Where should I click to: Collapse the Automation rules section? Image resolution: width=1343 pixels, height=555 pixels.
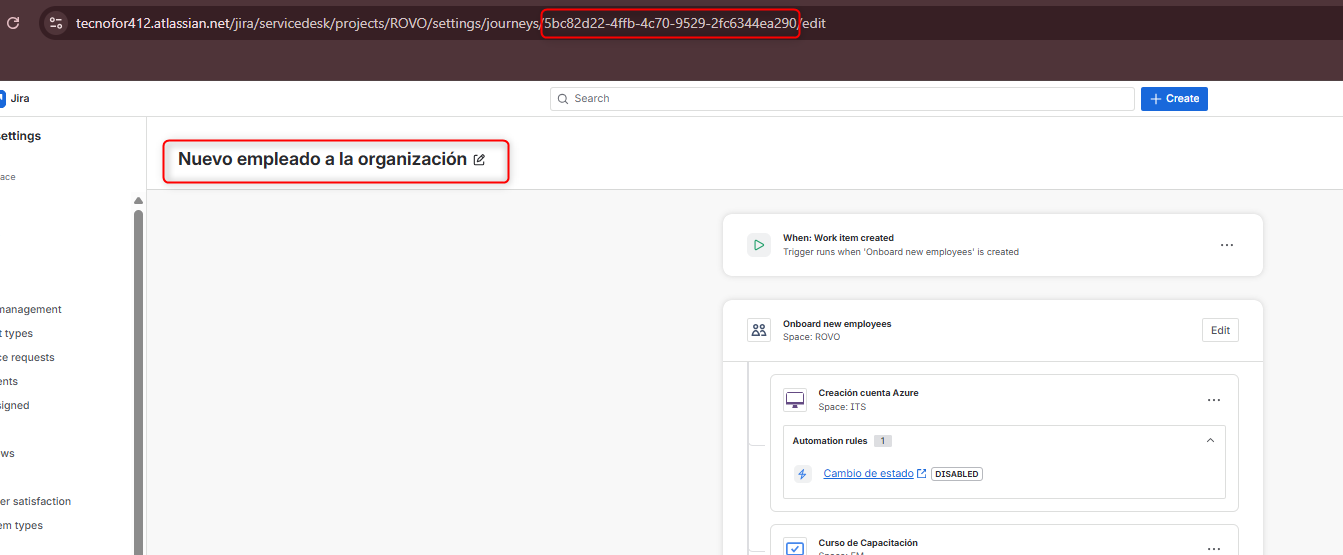[1210, 440]
